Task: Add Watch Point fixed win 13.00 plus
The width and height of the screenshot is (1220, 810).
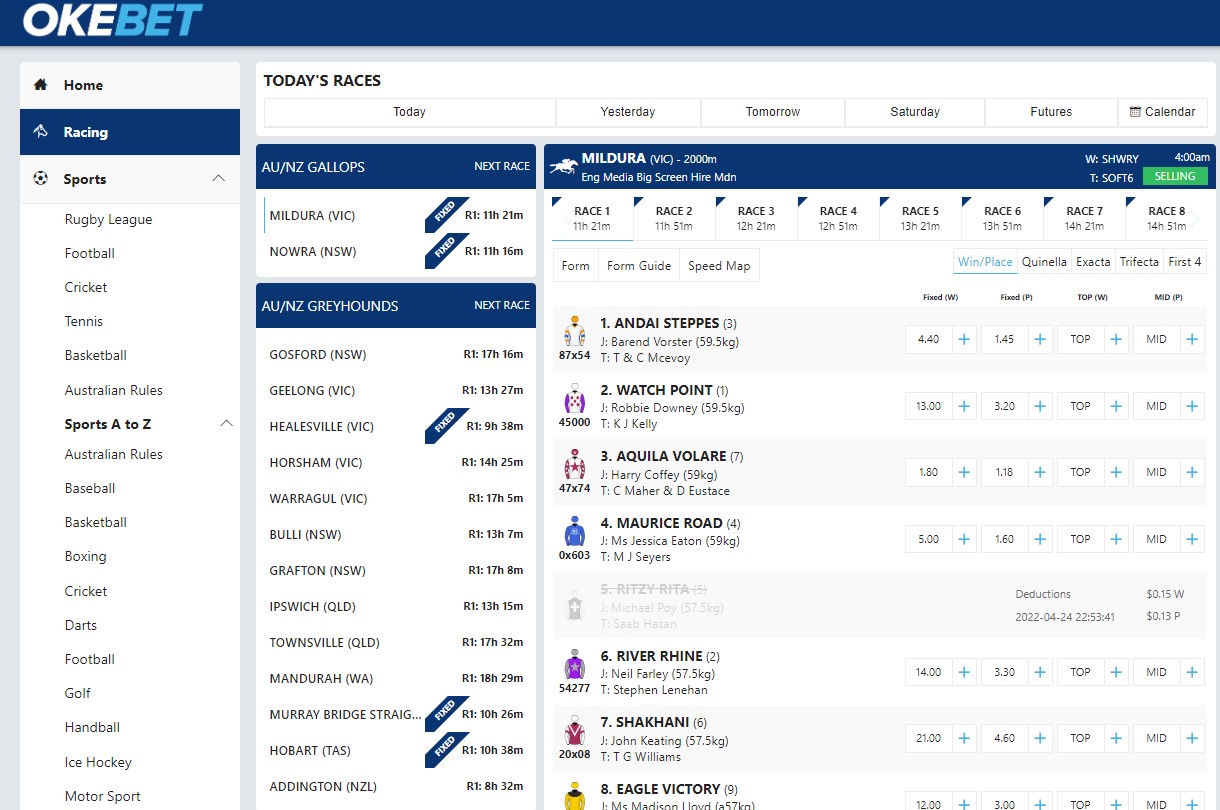Action: tap(964, 406)
